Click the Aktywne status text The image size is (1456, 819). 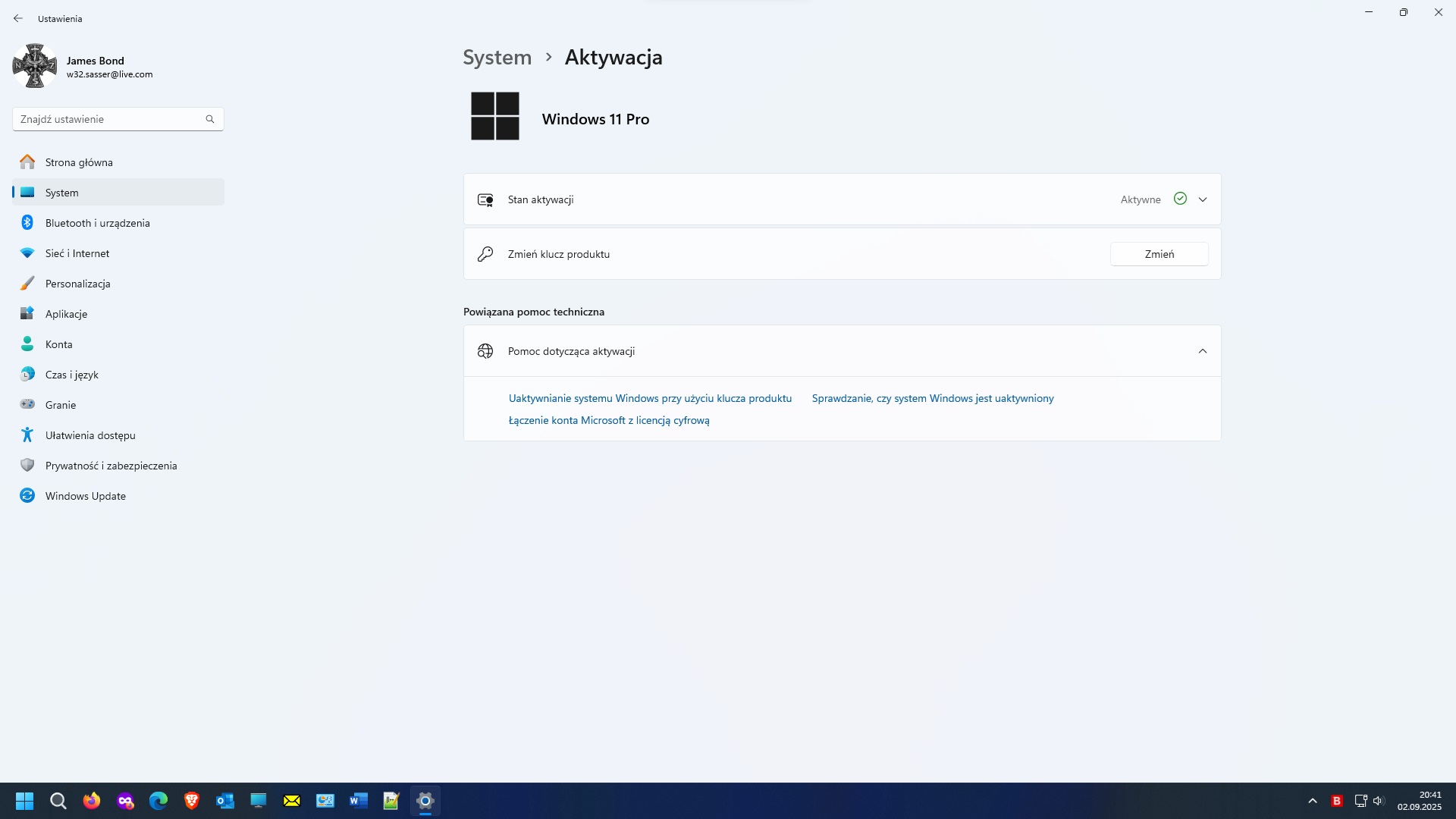pos(1141,199)
